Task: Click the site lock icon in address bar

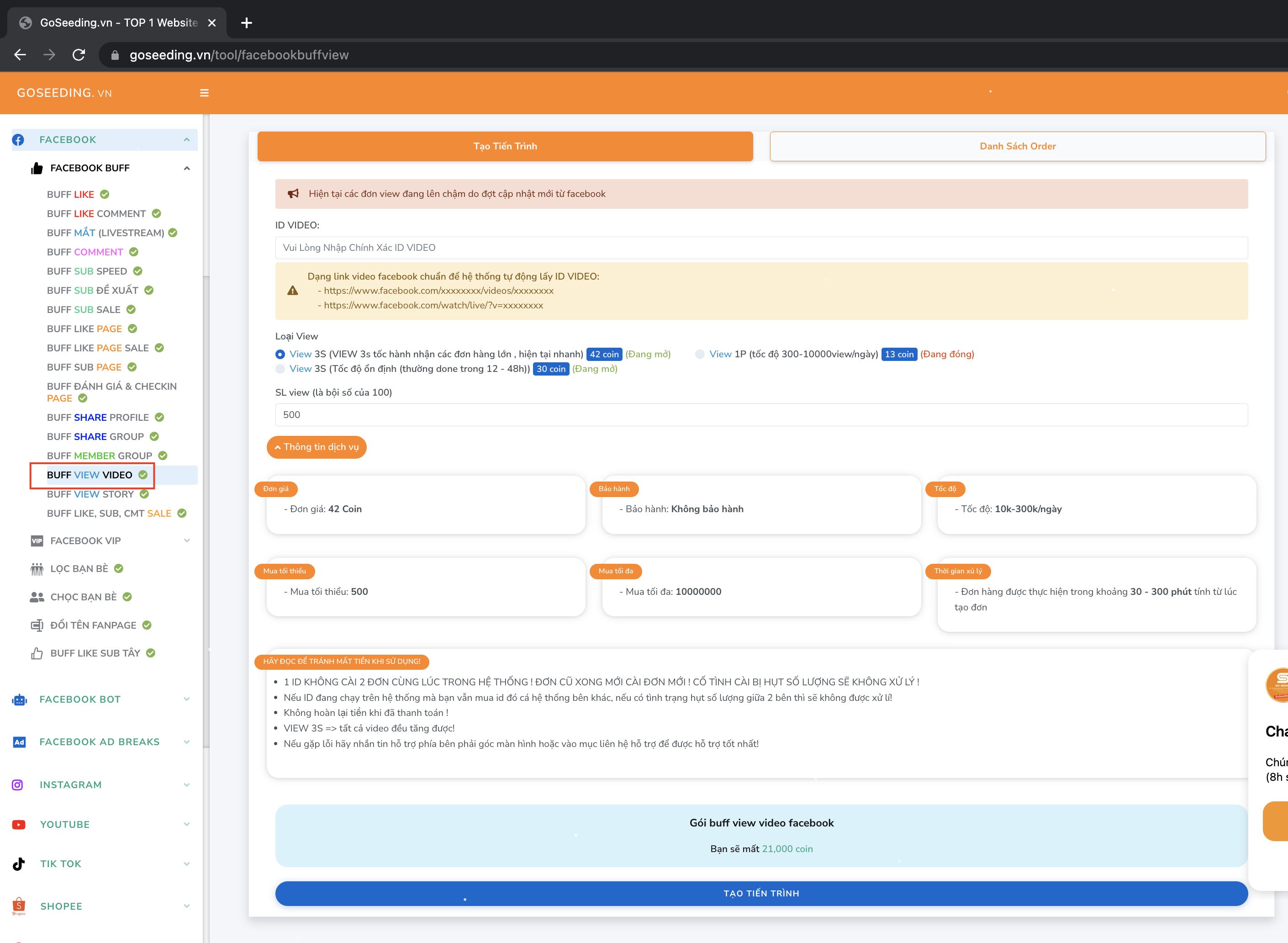Action: 115,55
